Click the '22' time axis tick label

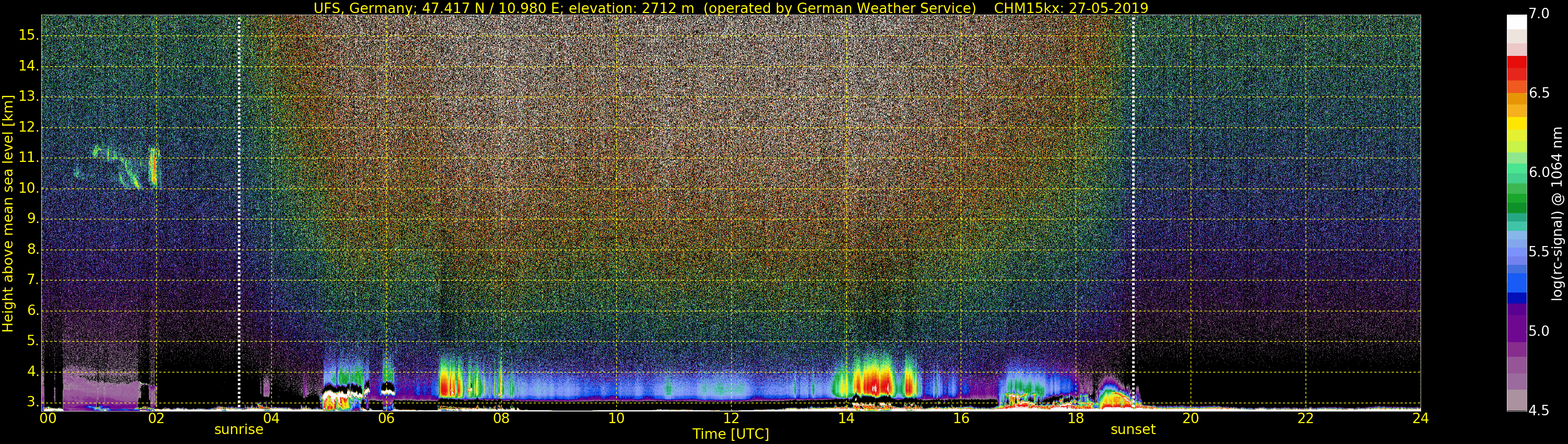pos(1306,418)
